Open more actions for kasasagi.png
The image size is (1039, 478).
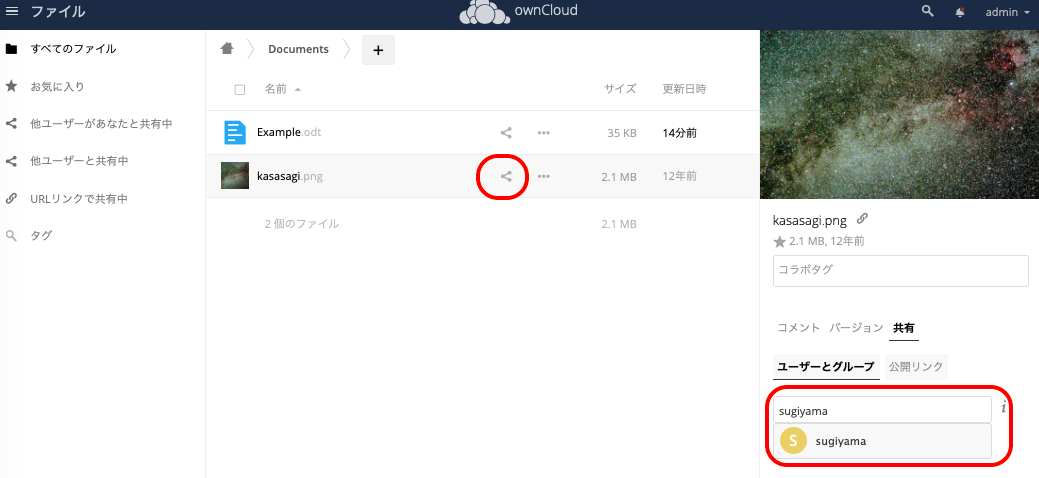tap(544, 177)
